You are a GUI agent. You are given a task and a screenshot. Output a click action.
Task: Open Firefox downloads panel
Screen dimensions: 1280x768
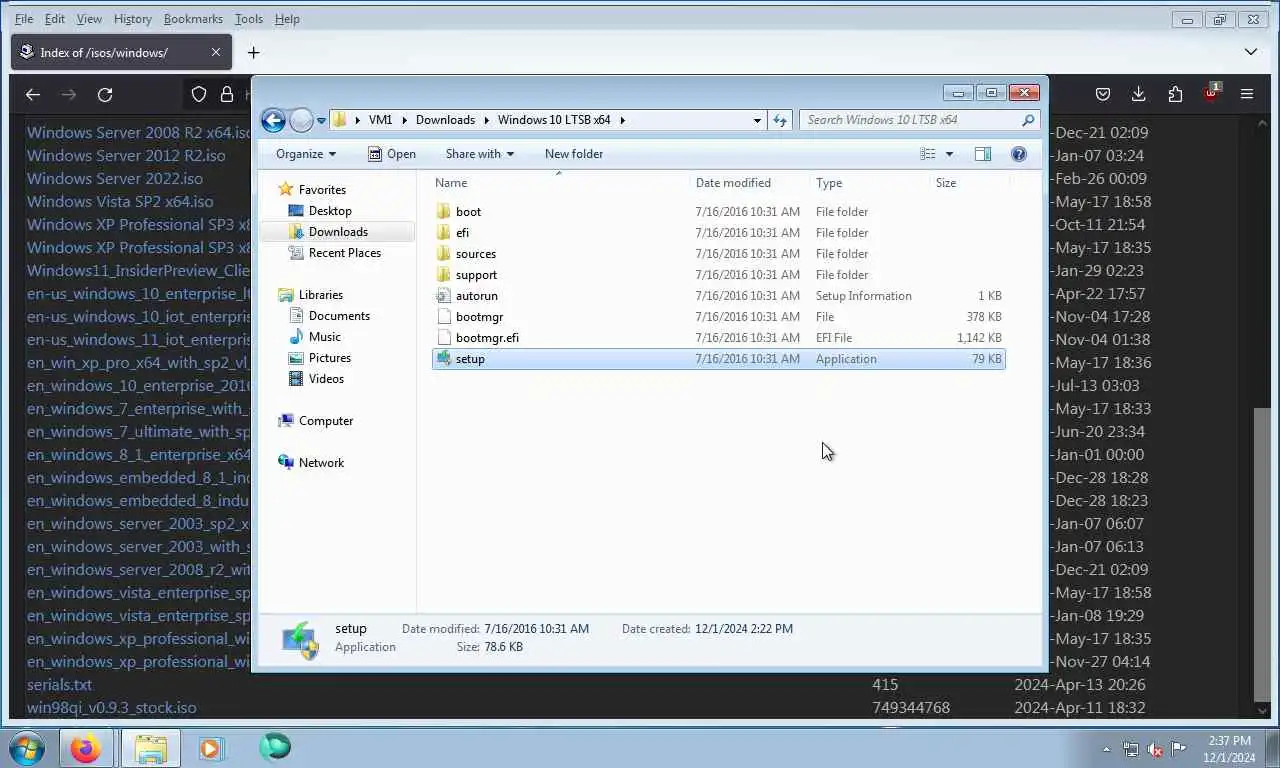click(1138, 94)
